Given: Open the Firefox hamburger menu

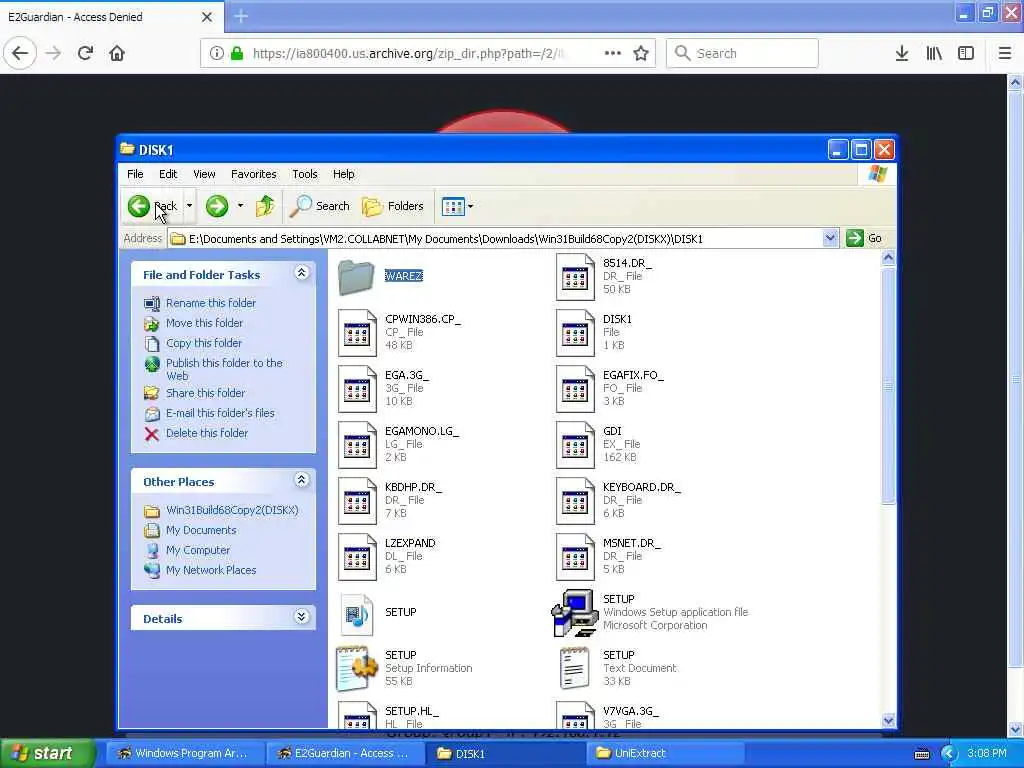Looking at the screenshot, I should coord(1004,53).
